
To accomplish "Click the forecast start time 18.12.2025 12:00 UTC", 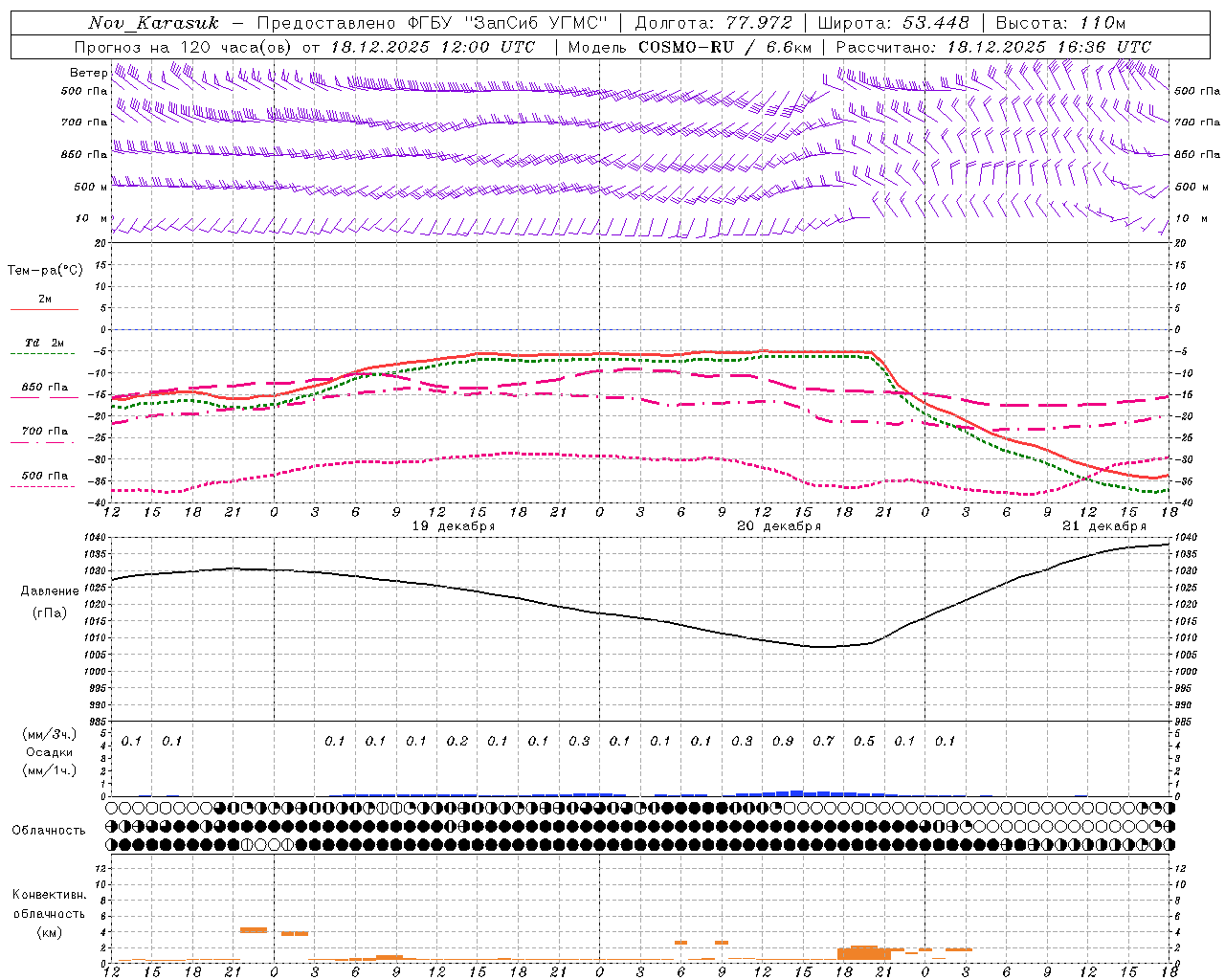I will pyautogui.click(x=433, y=47).
